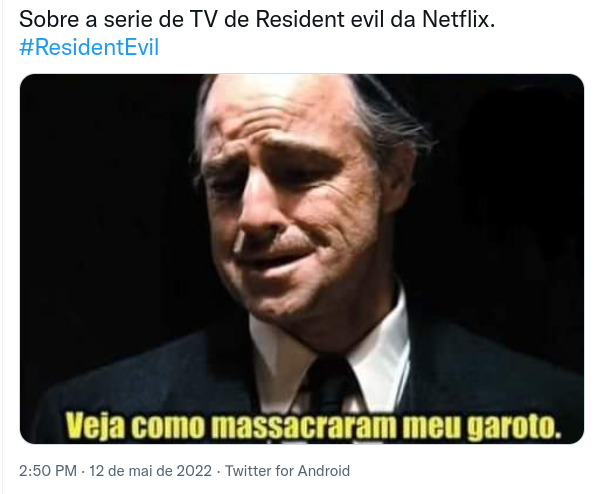Click the date 12 de mai de 2022

150,471
